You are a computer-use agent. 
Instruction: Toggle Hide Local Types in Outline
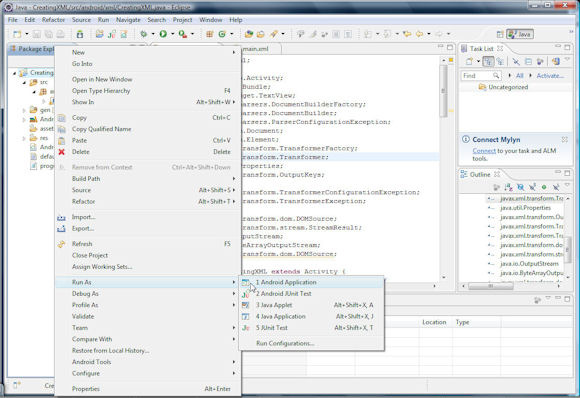(x=556, y=187)
